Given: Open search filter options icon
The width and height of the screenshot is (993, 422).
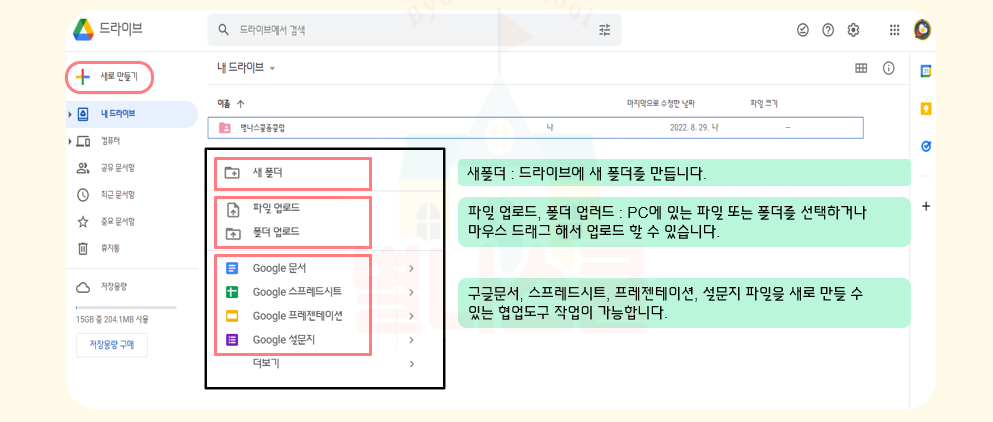Looking at the screenshot, I should click(x=605, y=30).
